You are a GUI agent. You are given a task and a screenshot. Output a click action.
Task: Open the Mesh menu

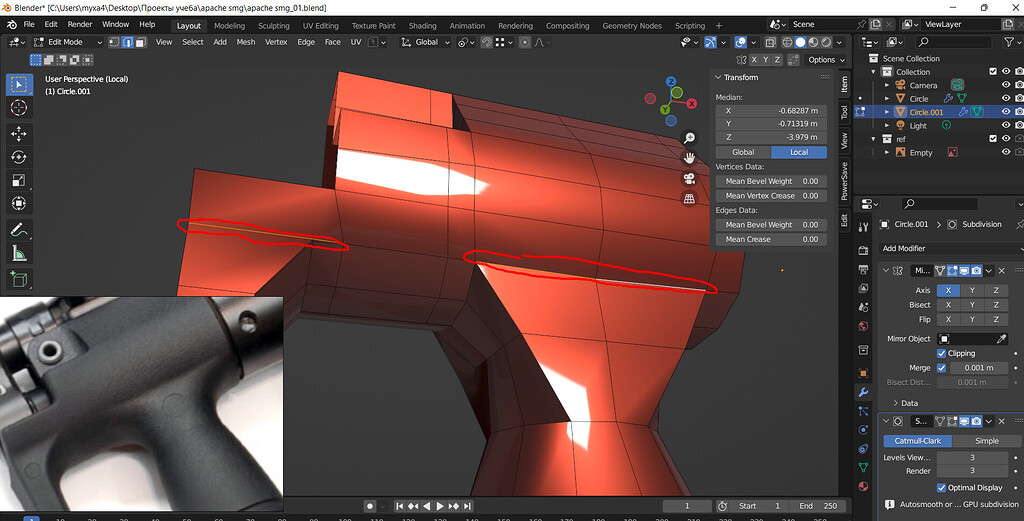tap(246, 42)
